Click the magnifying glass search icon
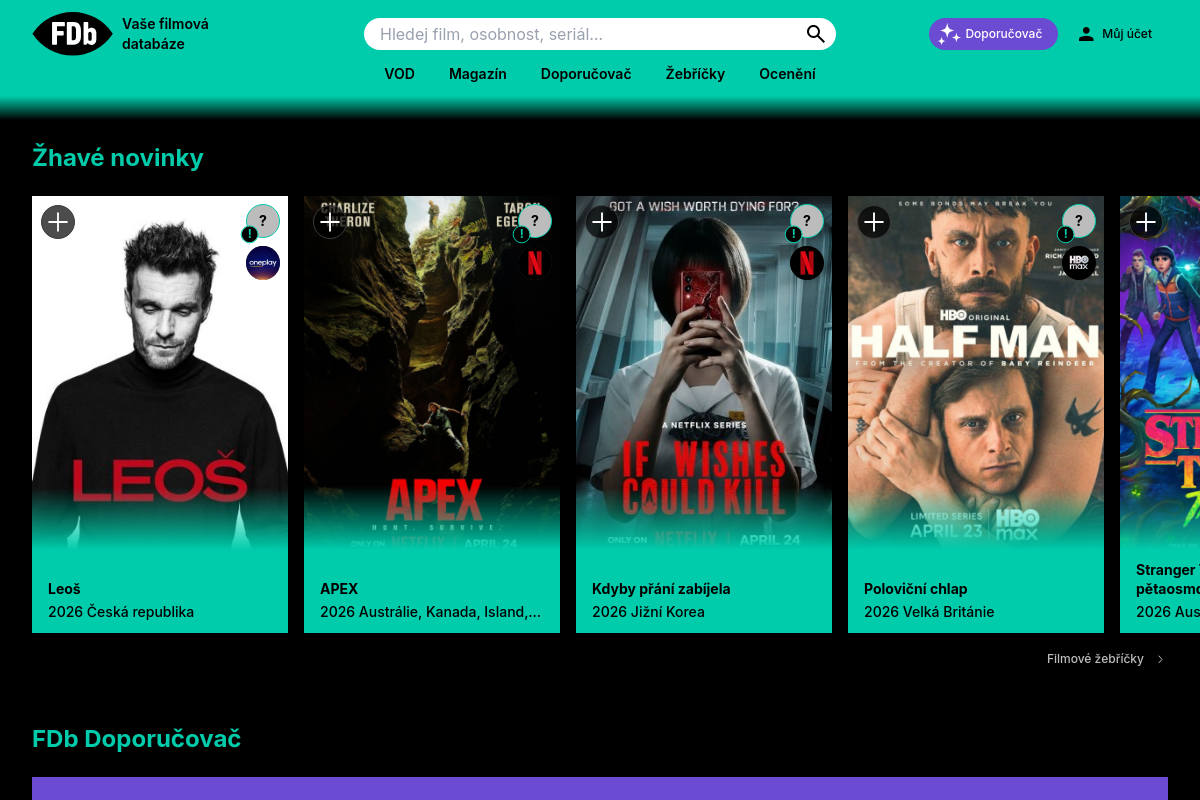Image resolution: width=1200 pixels, height=800 pixels. coord(816,34)
